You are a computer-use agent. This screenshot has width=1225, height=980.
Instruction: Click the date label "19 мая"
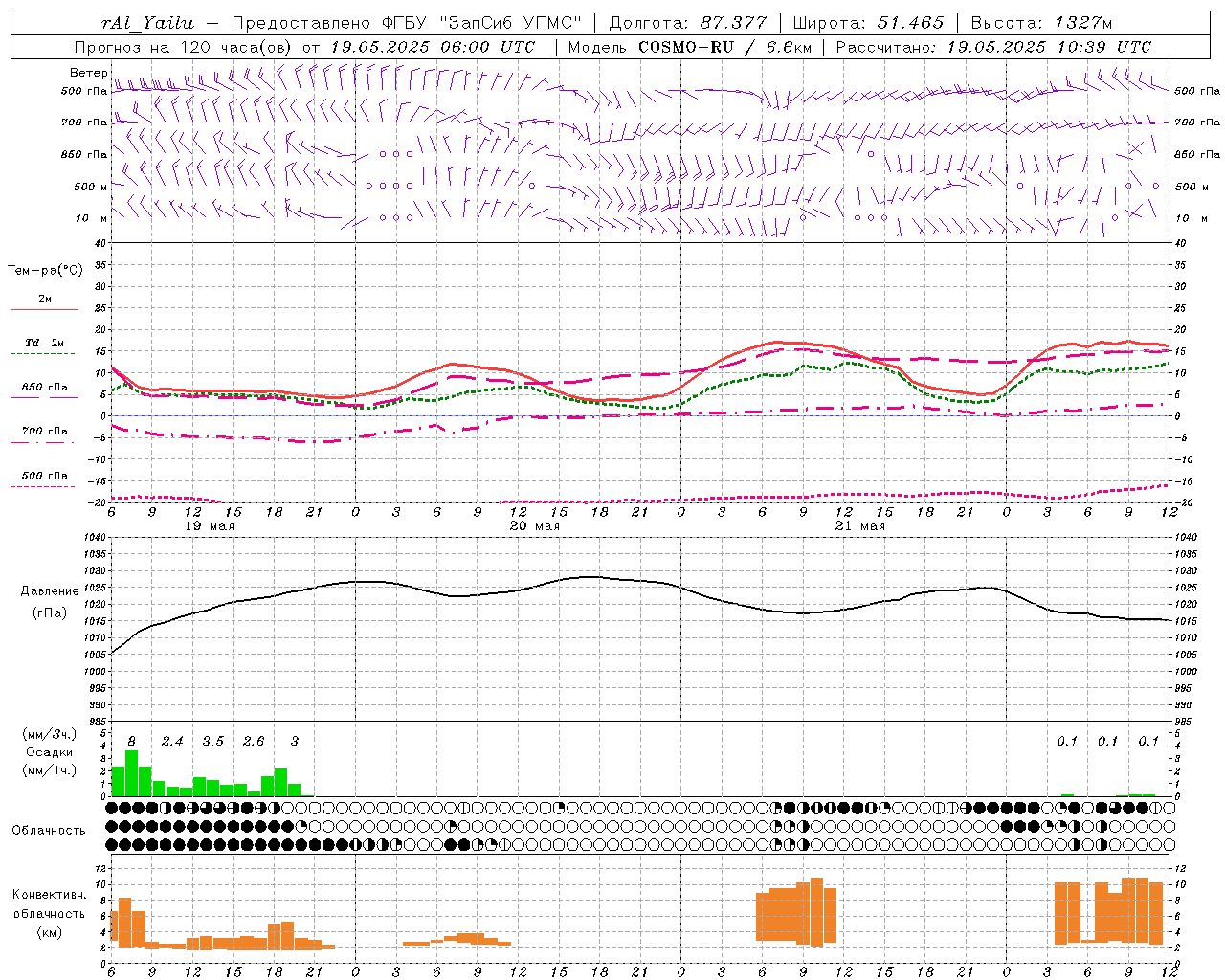[210, 525]
